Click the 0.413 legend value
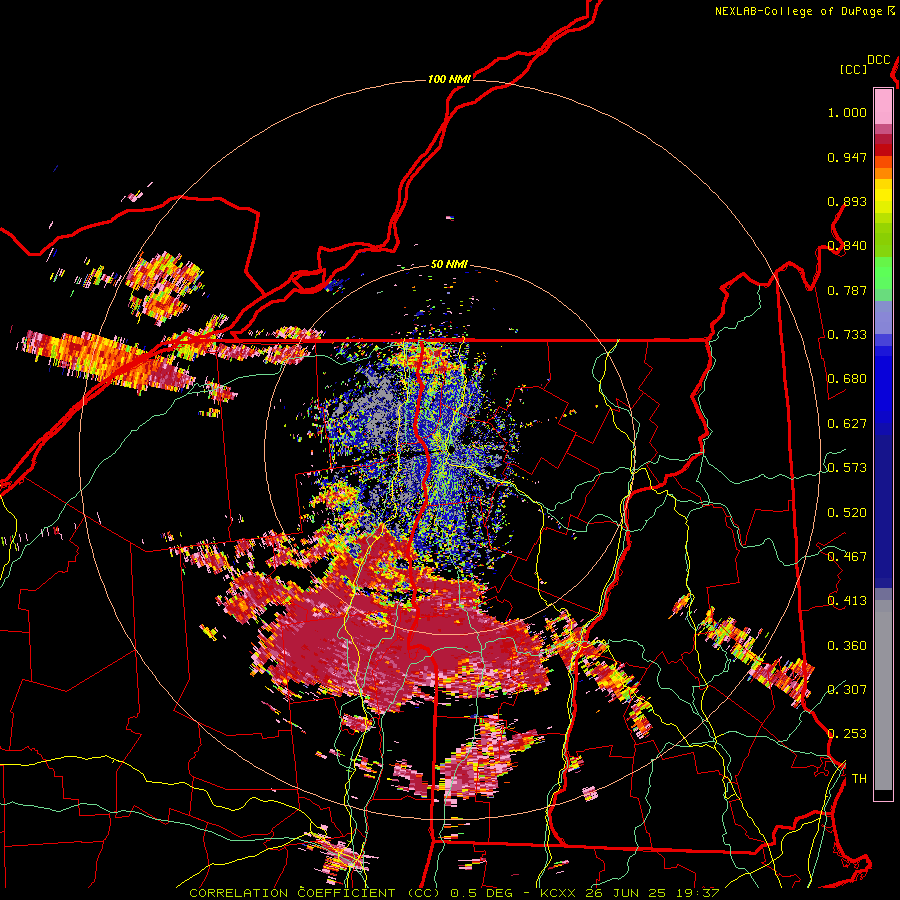 pos(847,601)
